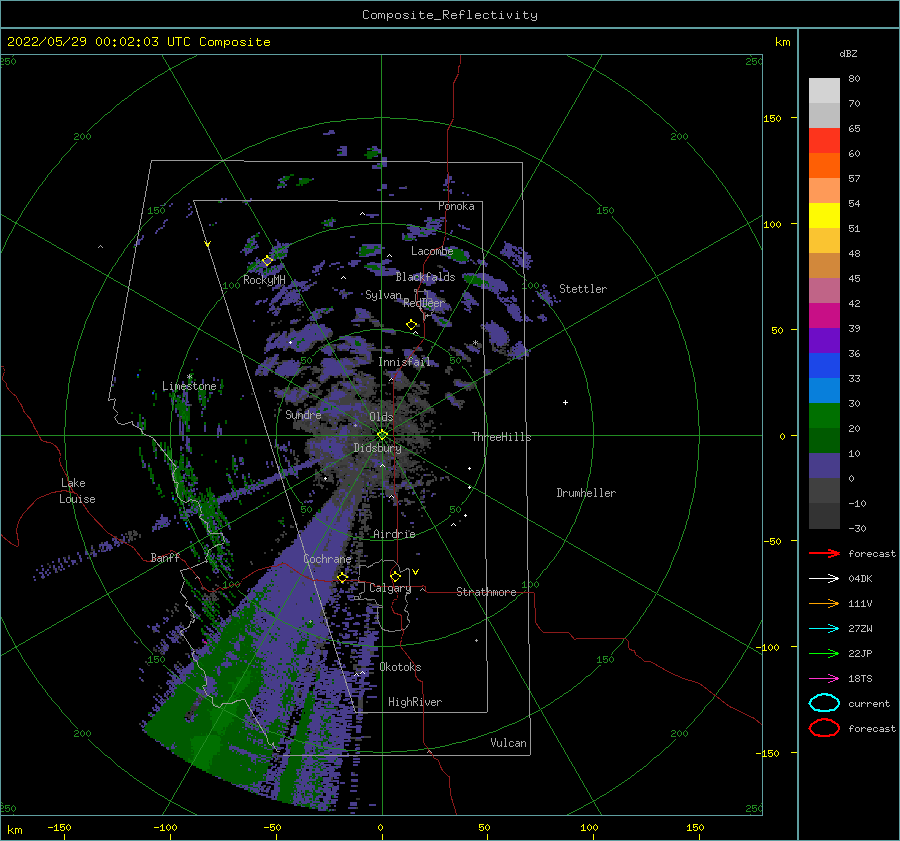Click the Limestone label on the map

click(x=189, y=386)
